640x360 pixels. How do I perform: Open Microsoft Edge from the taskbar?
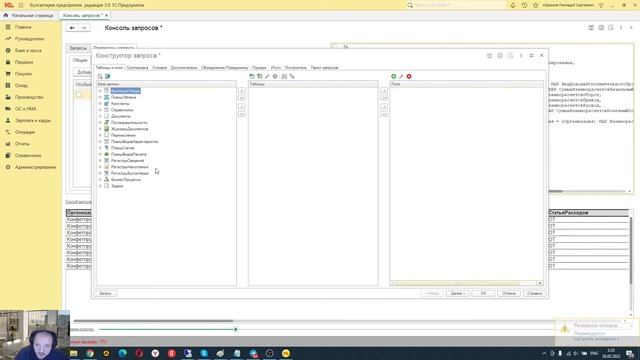(122, 353)
